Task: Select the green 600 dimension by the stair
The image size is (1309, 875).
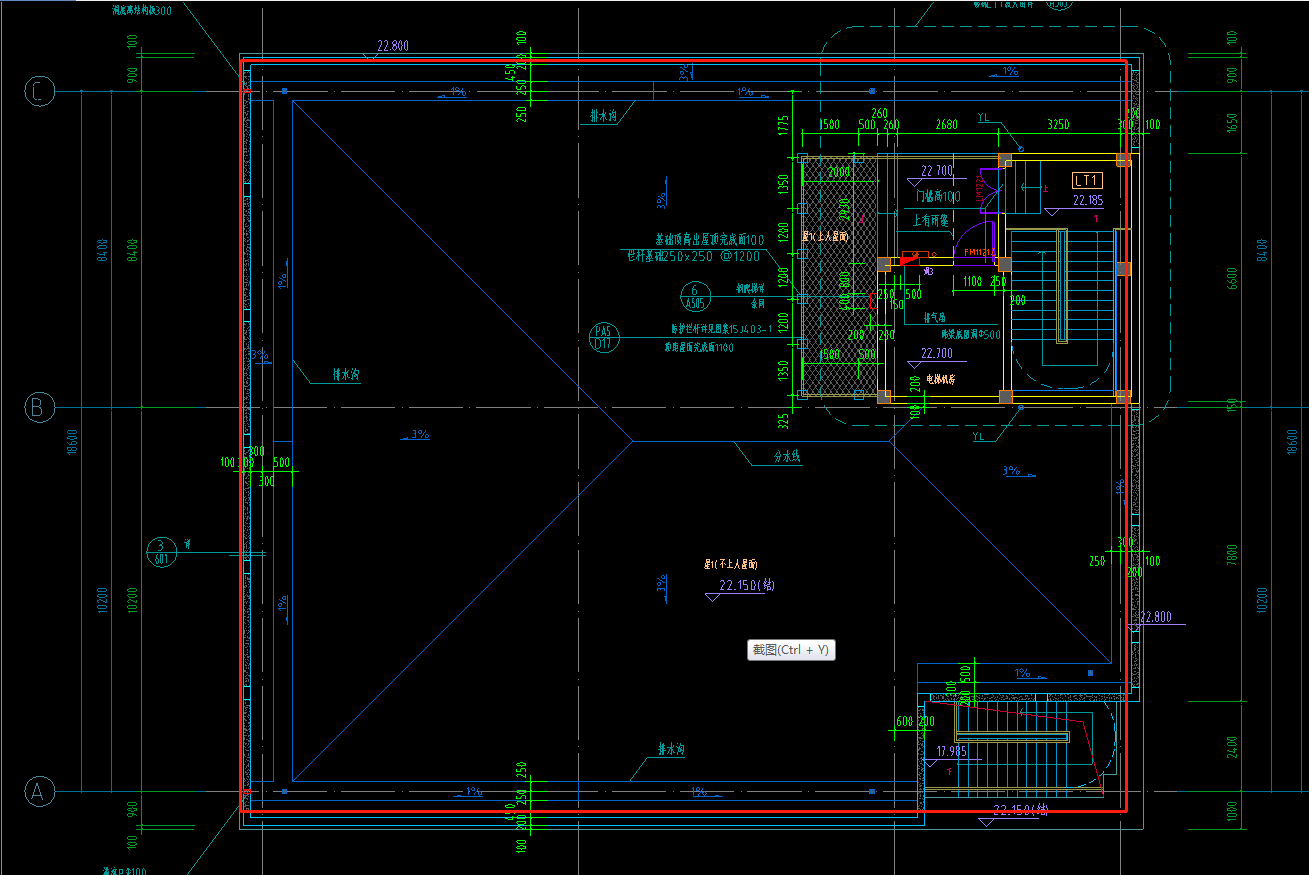Action: (x=905, y=722)
